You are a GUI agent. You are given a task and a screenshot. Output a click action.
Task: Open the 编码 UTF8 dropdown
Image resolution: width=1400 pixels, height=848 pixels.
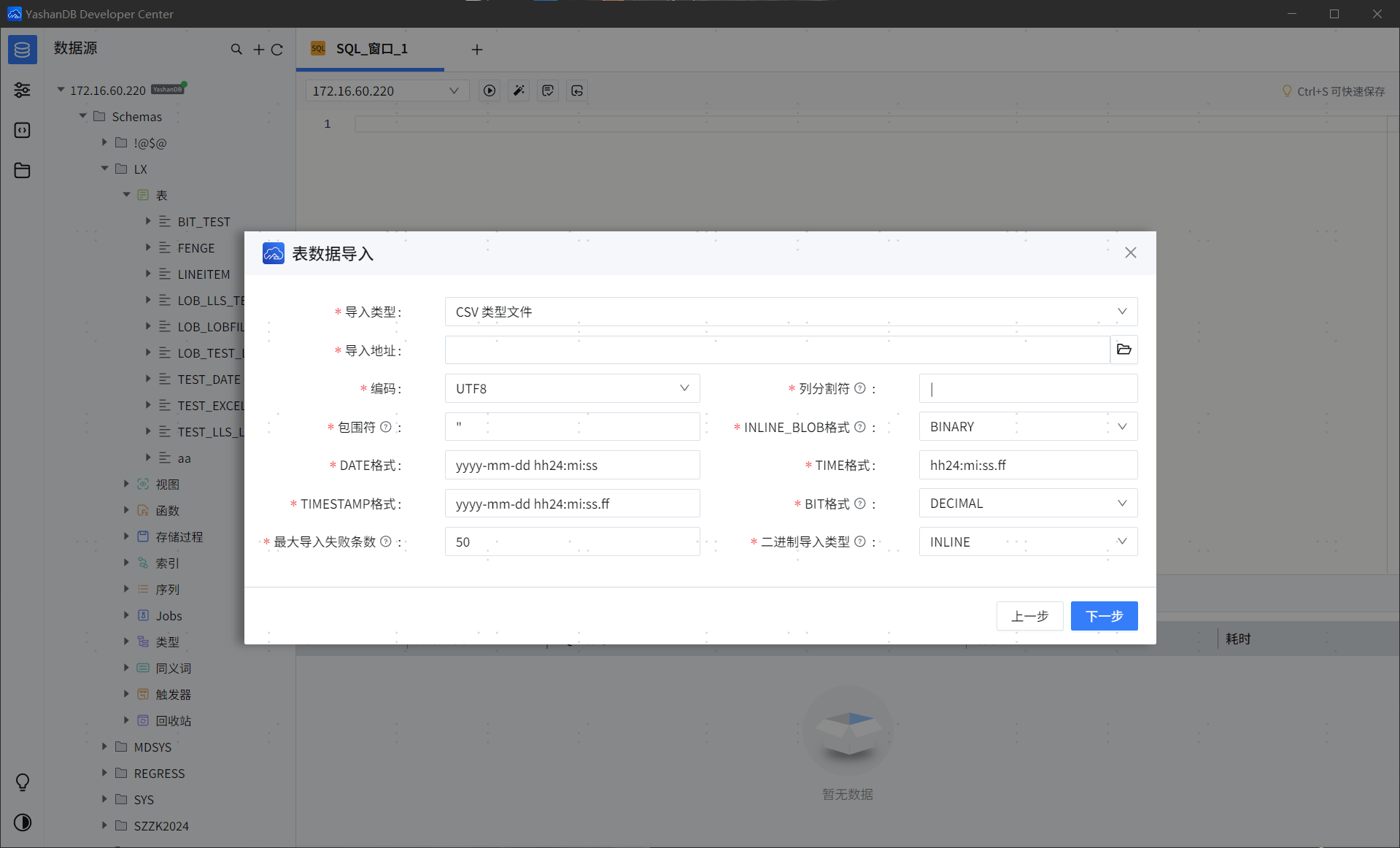572,388
